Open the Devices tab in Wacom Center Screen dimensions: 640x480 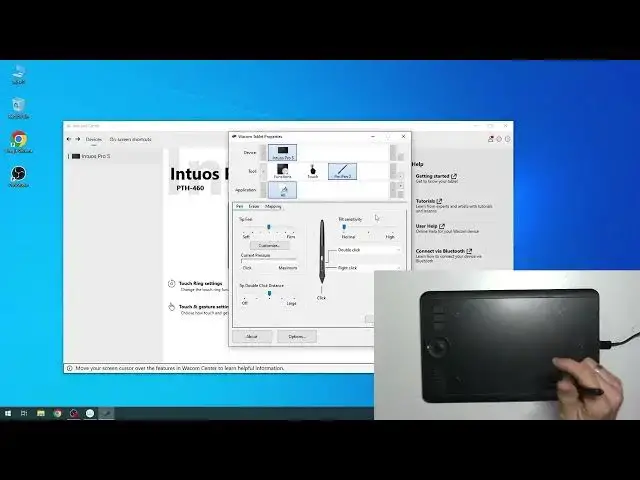tap(93, 139)
